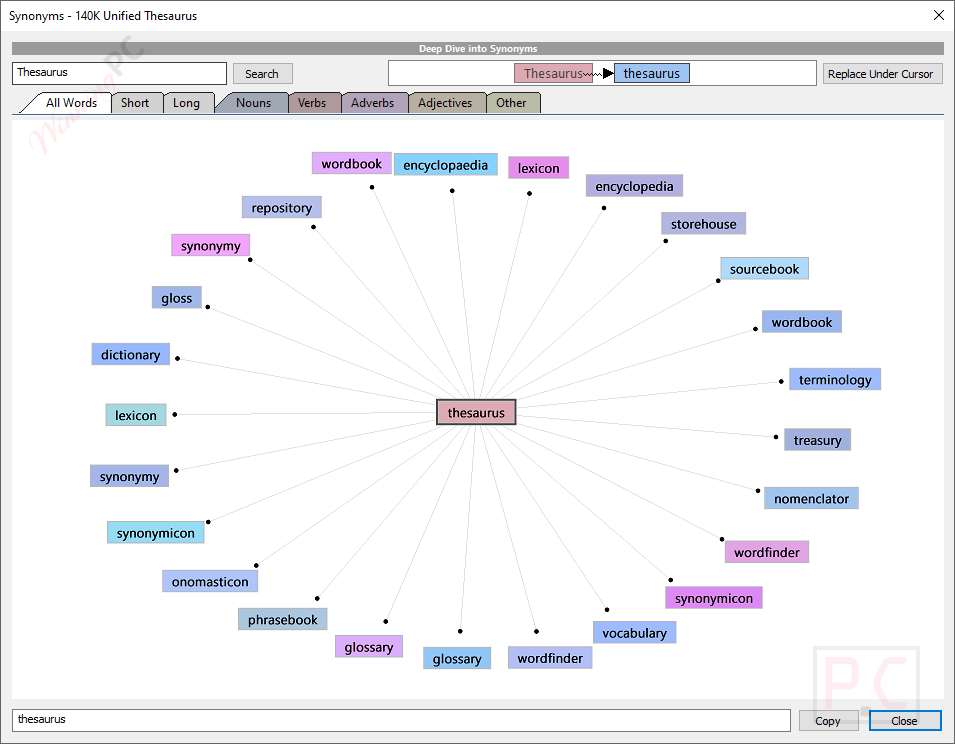955x744 pixels.
Task: Open the Nouns tab
Action: pyautogui.click(x=253, y=103)
